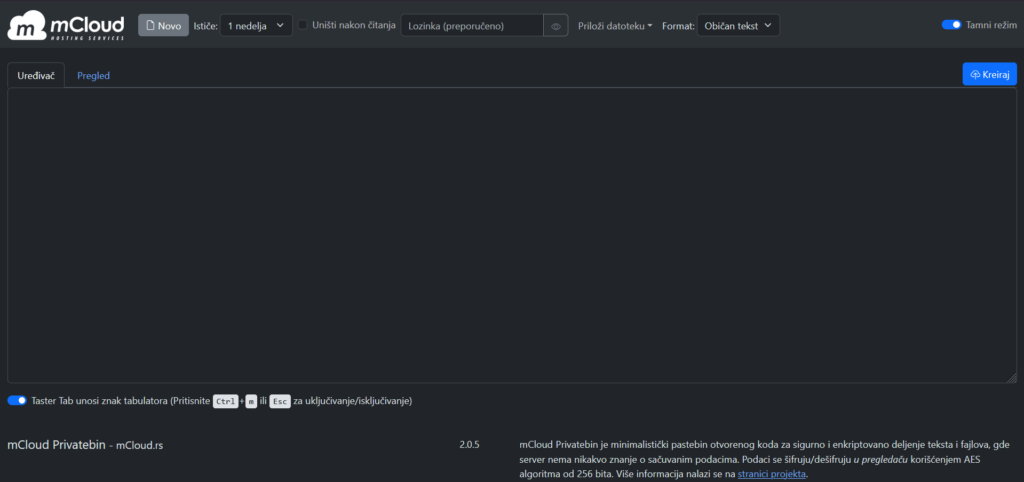Click the m key hint label
Image resolution: width=1024 pixels, height=482 pixels.
(251, 402)
